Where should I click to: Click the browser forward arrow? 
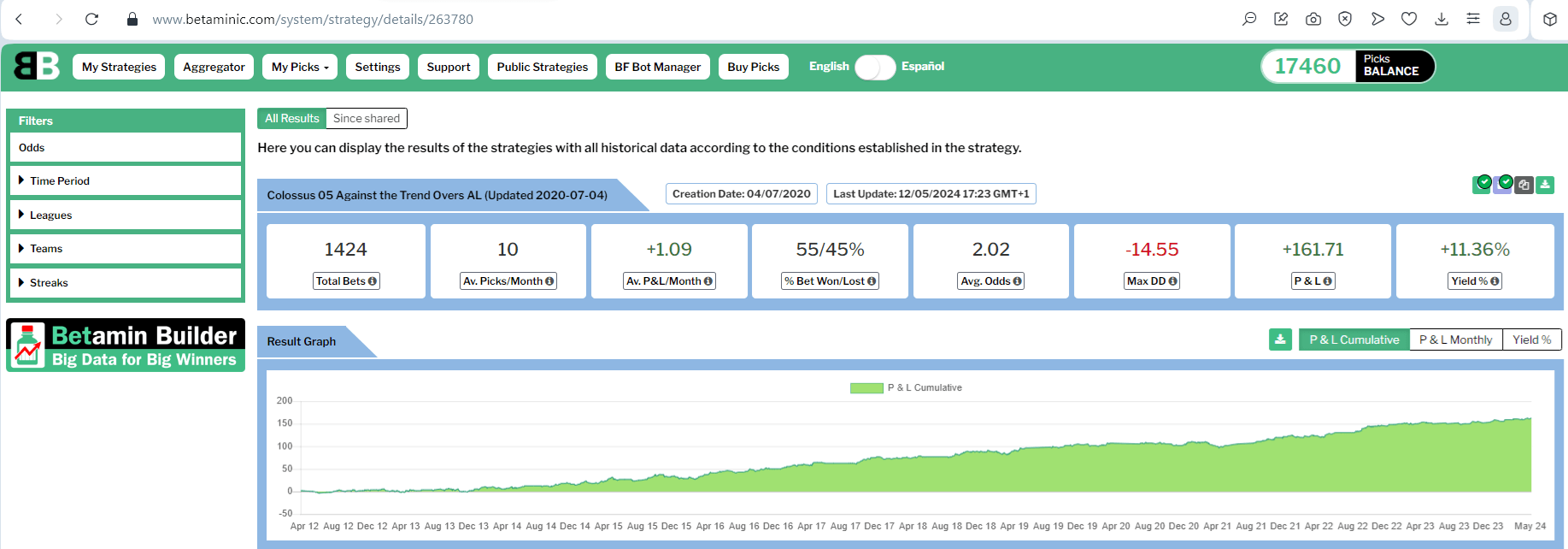pos(58,19)
